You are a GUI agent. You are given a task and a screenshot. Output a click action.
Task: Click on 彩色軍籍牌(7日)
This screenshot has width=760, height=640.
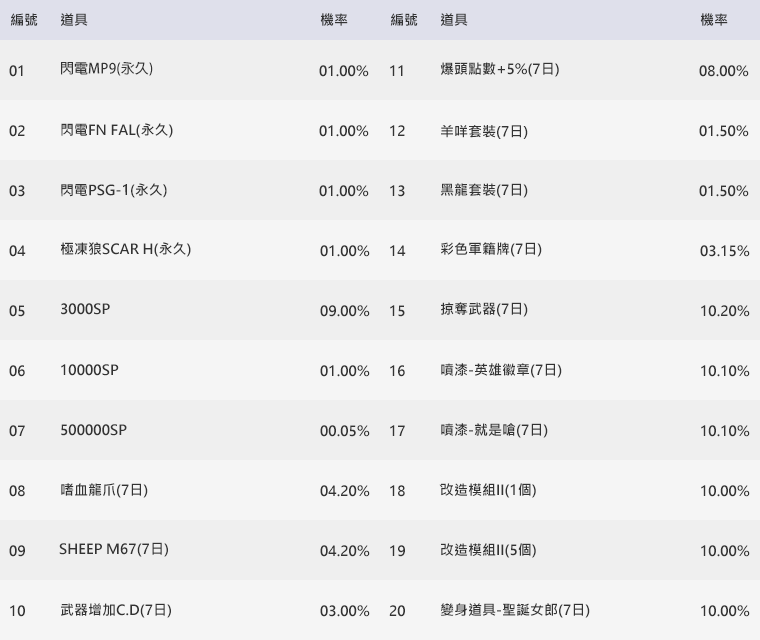(x=491, y=250)
